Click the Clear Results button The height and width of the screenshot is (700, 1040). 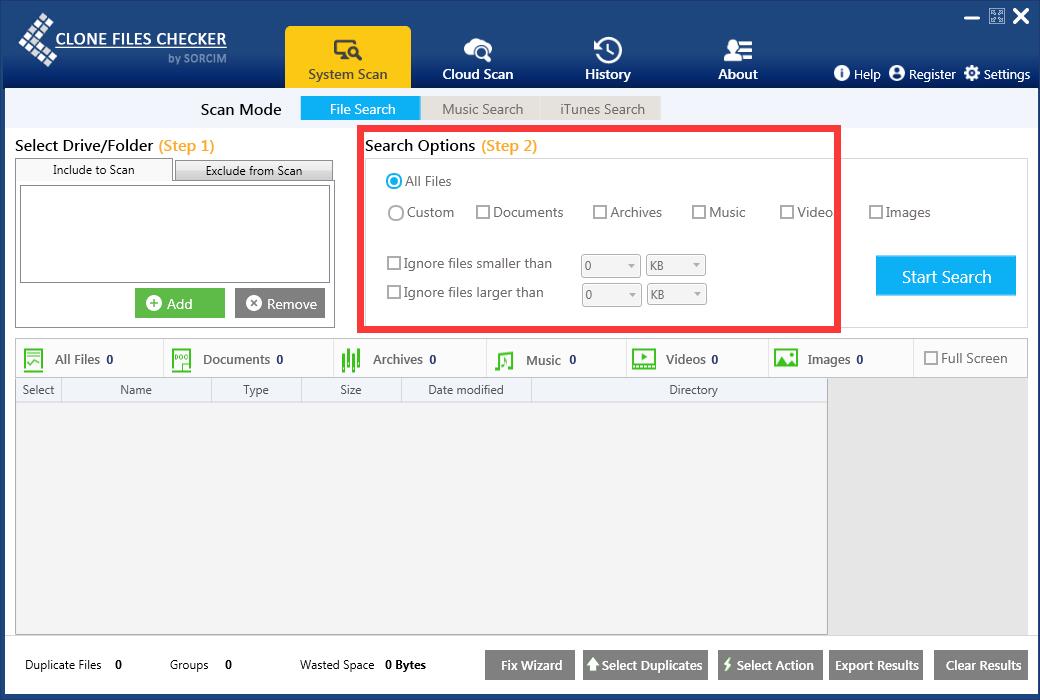[x=981, y=665]
